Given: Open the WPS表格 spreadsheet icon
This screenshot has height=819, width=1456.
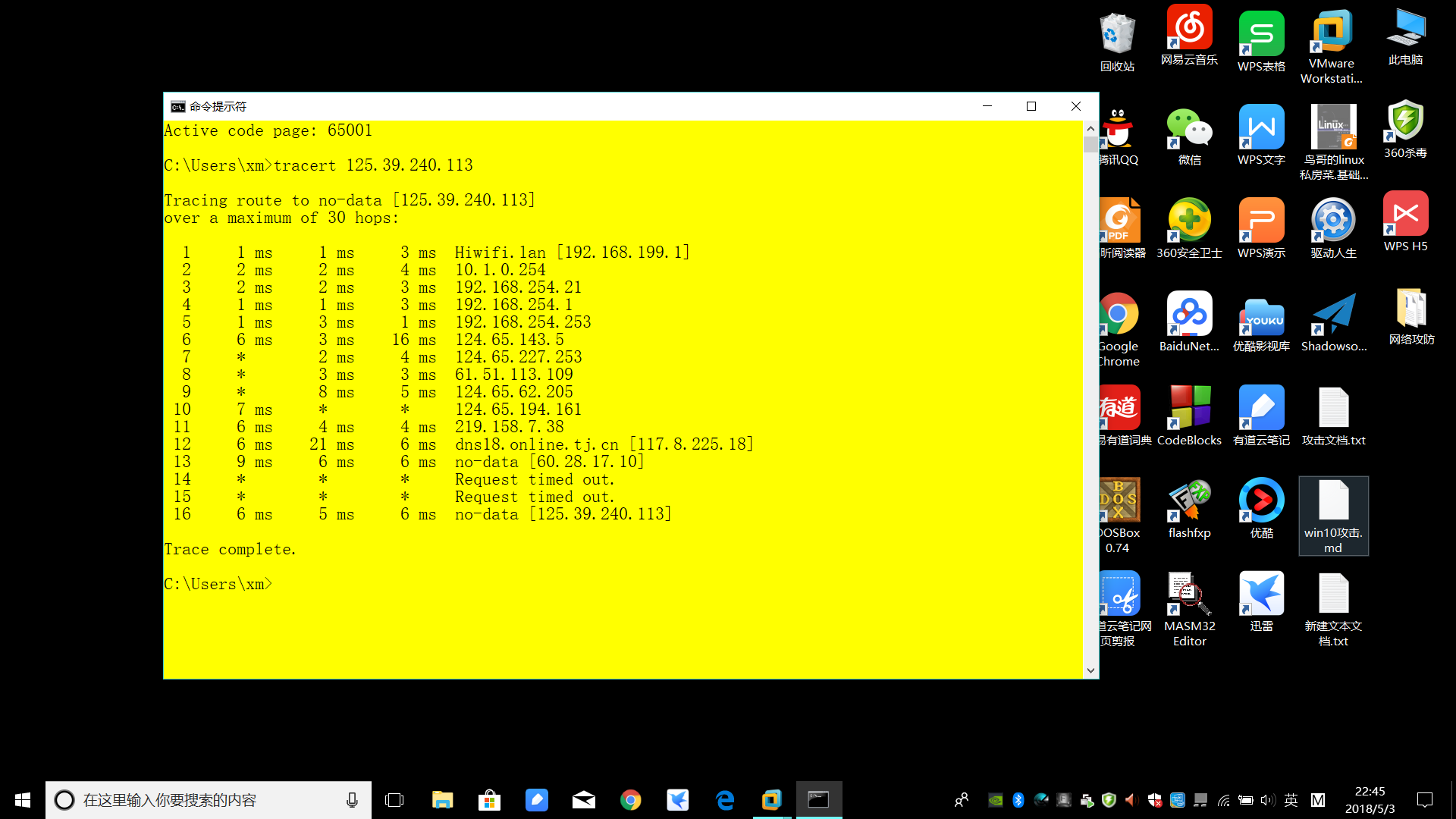Looking at the screenshot, I should tap(1261, 35).
